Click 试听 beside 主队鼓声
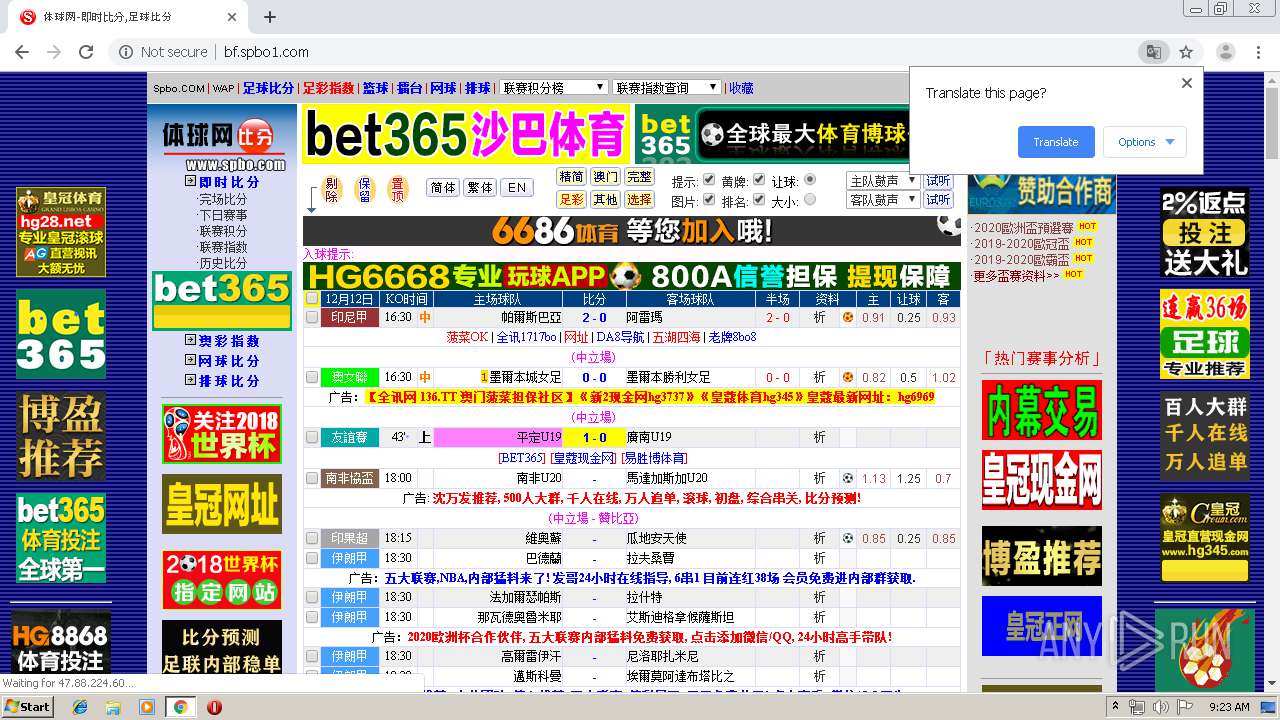The height and width of the screenshot is (720, 1280). (x=938, y=181)
